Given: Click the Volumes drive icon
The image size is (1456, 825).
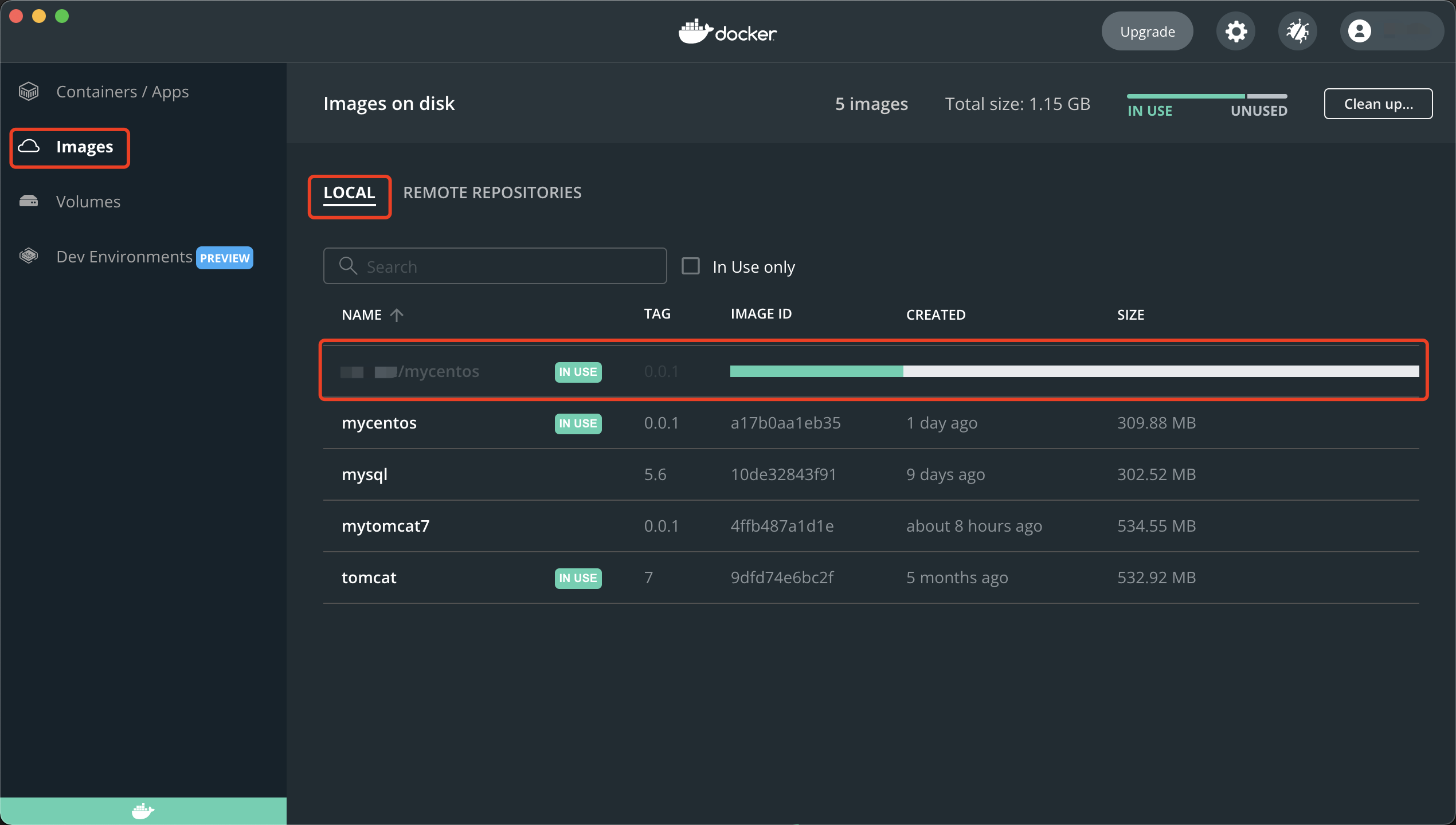Looking at the screenshot, I should pos(29,201).
